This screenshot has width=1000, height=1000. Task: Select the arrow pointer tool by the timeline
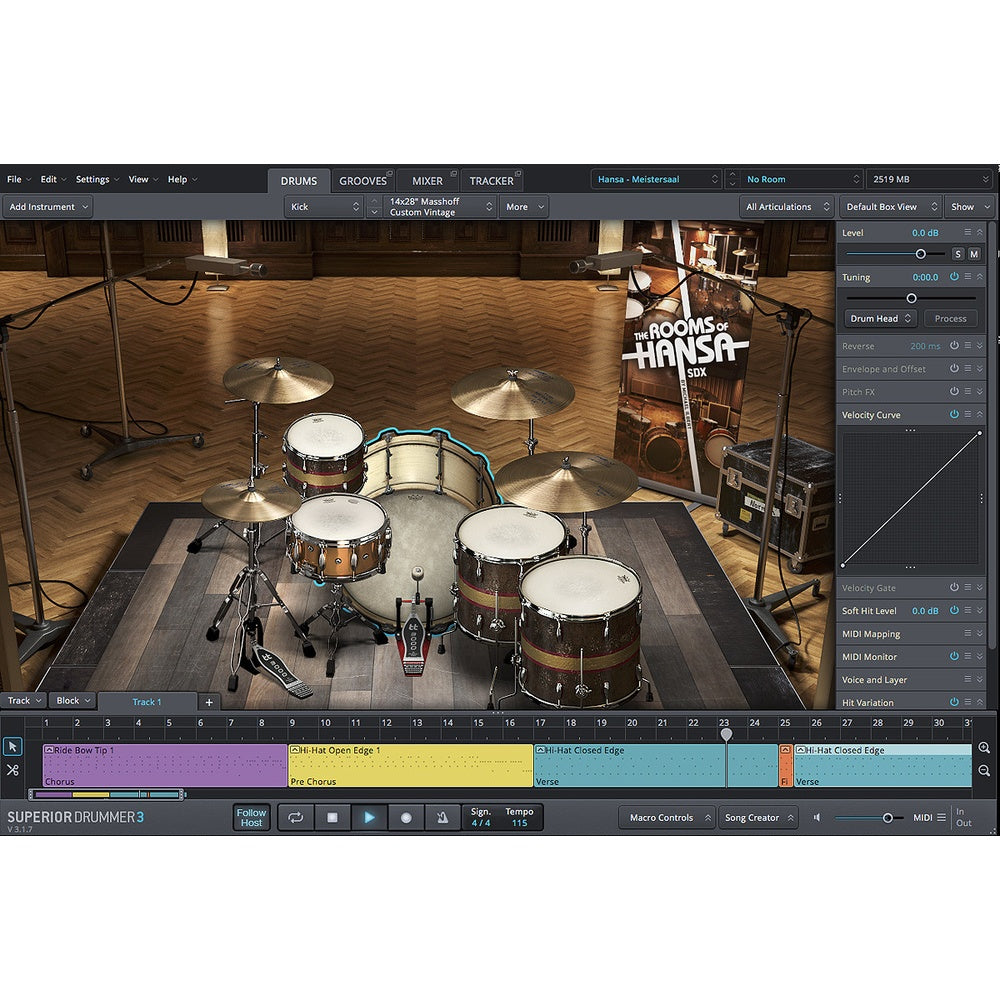point(12,747)
